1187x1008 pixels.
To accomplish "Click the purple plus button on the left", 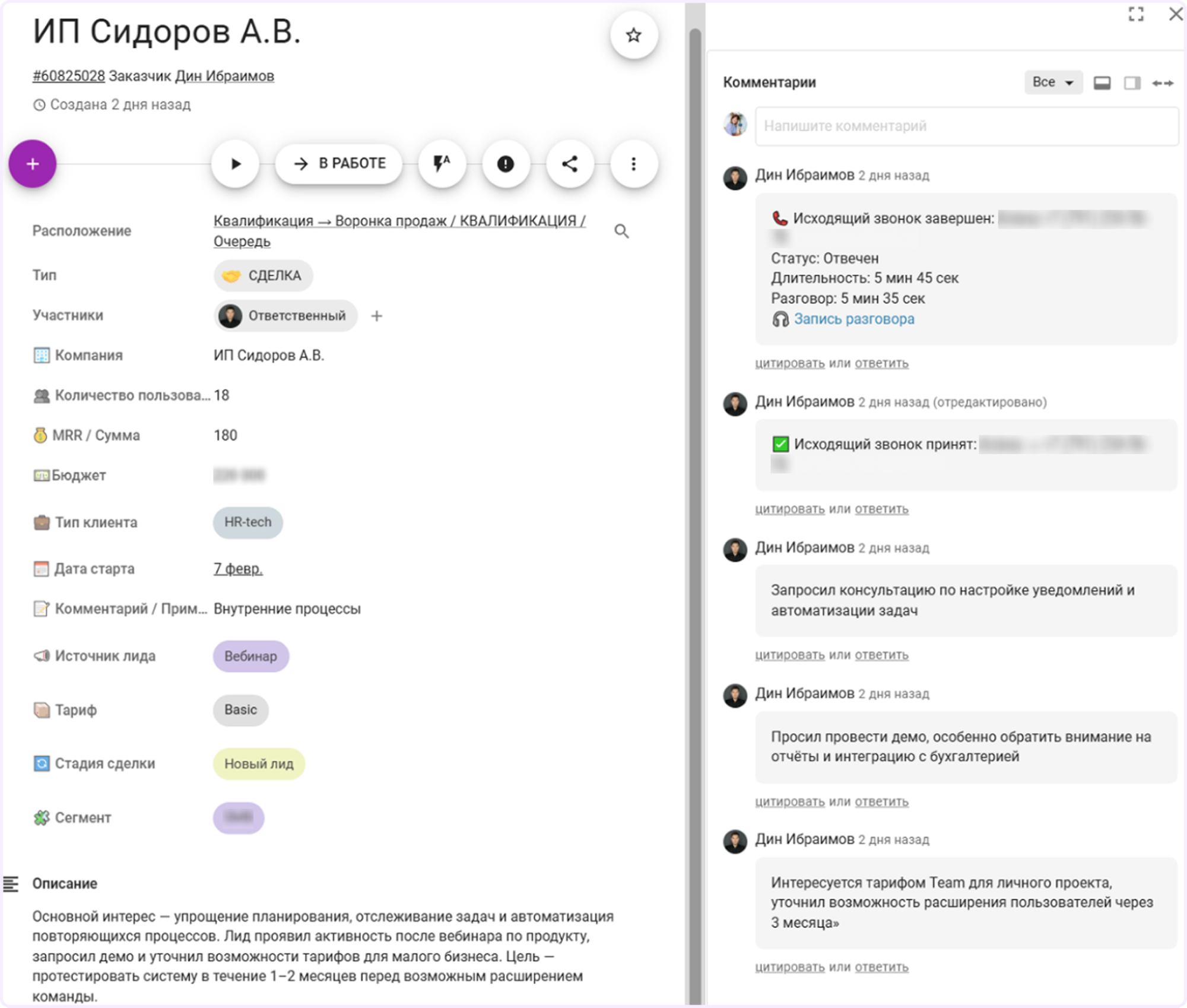I will pos(33,163).
